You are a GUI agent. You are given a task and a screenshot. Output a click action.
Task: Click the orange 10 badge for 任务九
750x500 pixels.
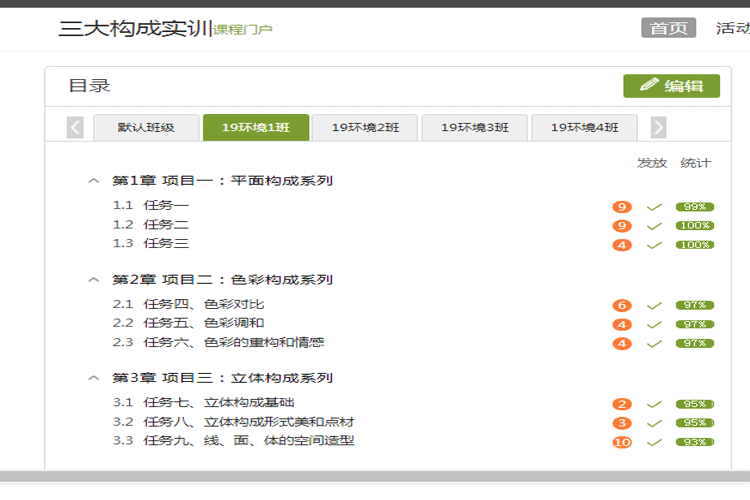[622, 442]
